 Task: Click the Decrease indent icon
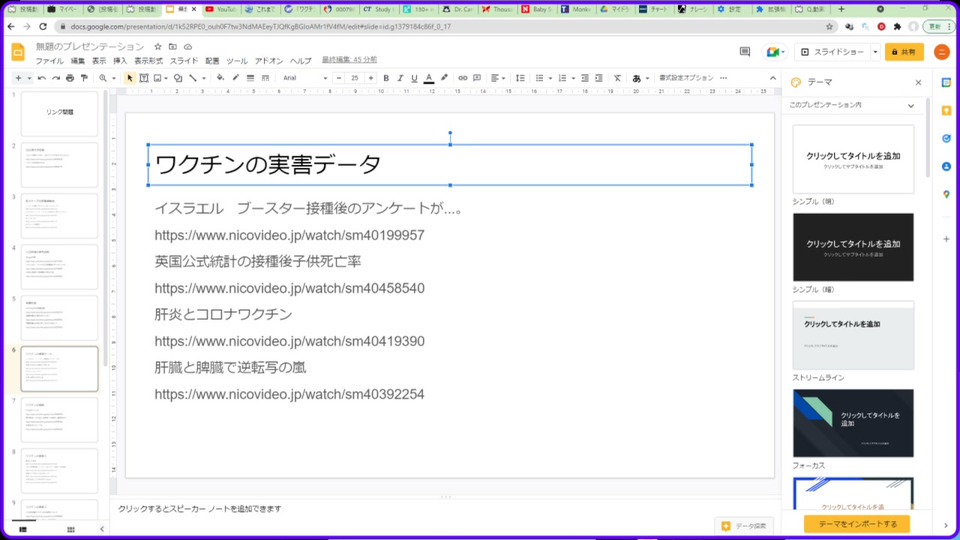pyautogui.click(x=585, y=78)
